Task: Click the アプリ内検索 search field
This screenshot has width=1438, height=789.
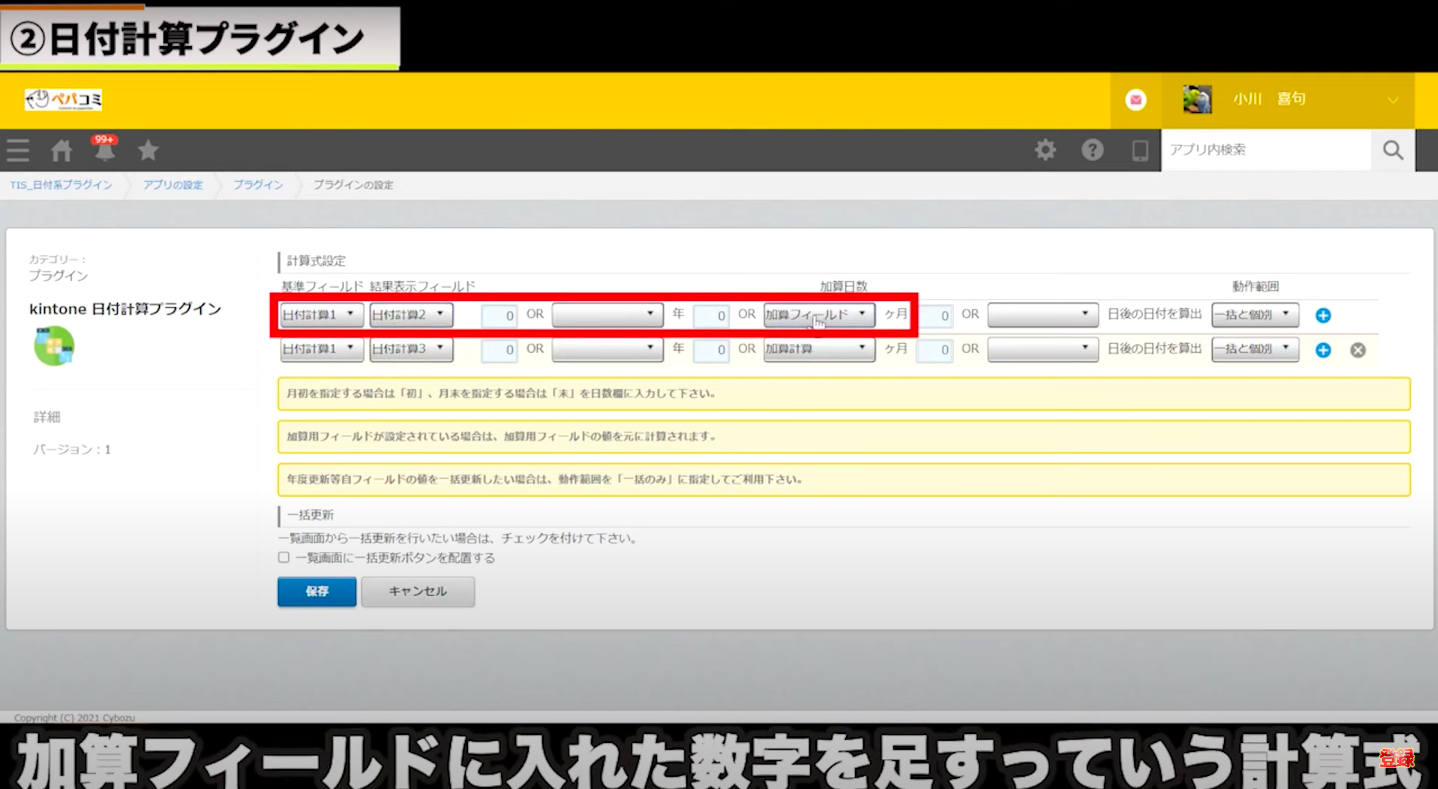Action: [x=1265, y=150]
